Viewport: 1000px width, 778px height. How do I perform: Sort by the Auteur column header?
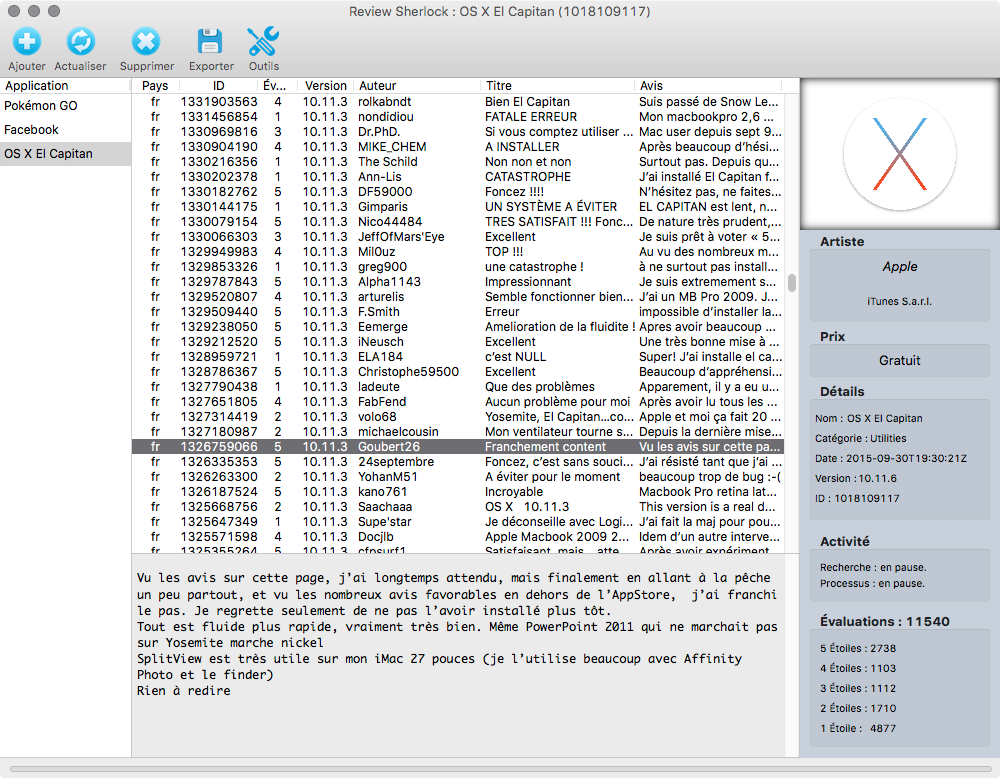(417, 85)
